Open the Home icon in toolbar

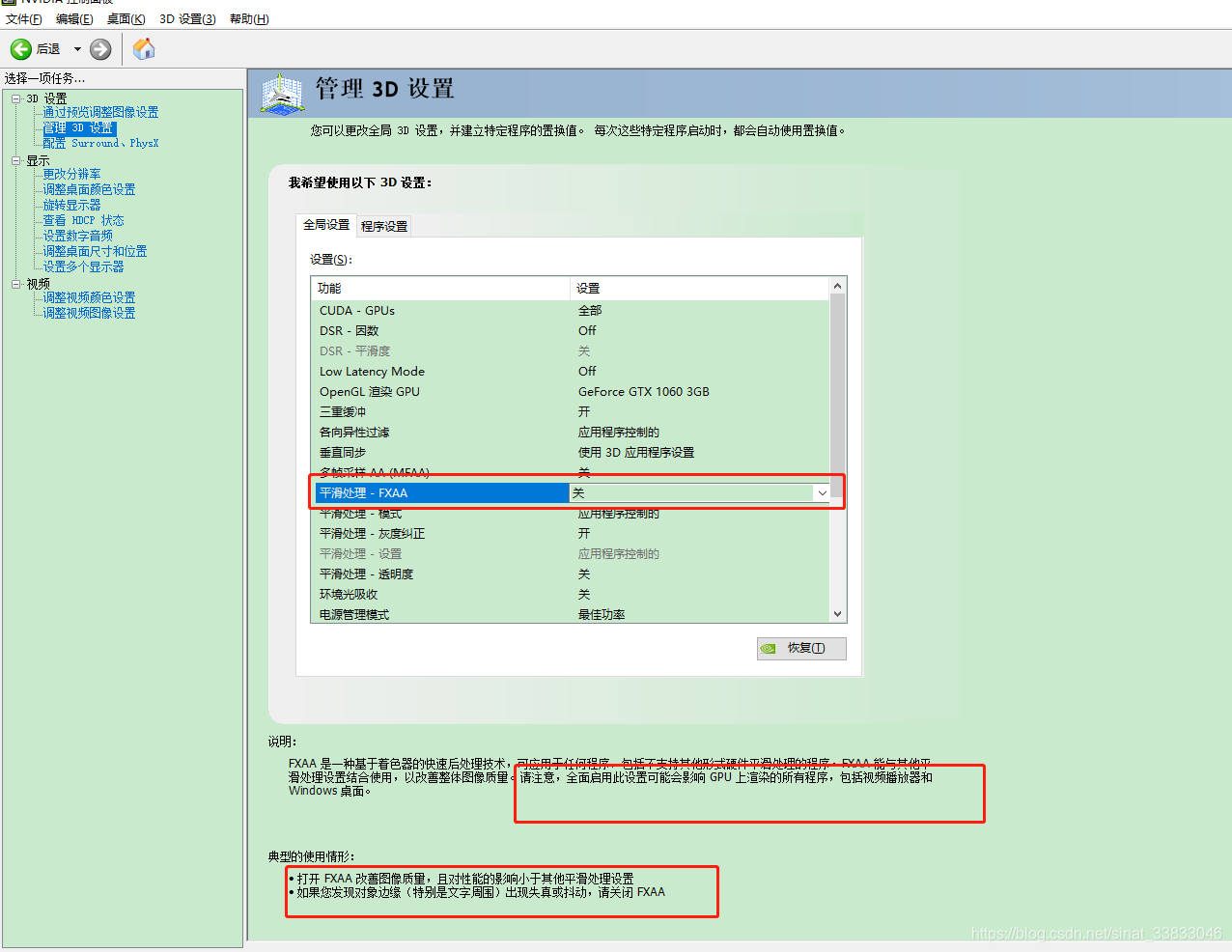click(x=144, y=48)
